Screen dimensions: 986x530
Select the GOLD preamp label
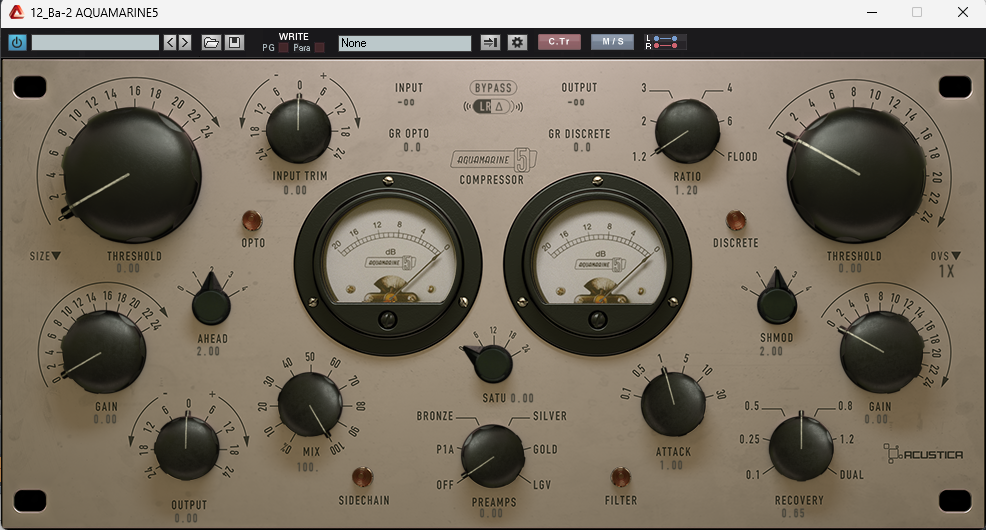545,450
